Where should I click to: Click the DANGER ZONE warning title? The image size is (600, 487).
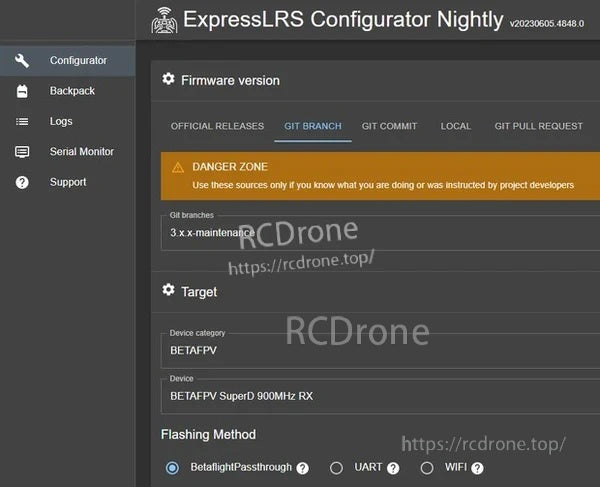point(230,167)
